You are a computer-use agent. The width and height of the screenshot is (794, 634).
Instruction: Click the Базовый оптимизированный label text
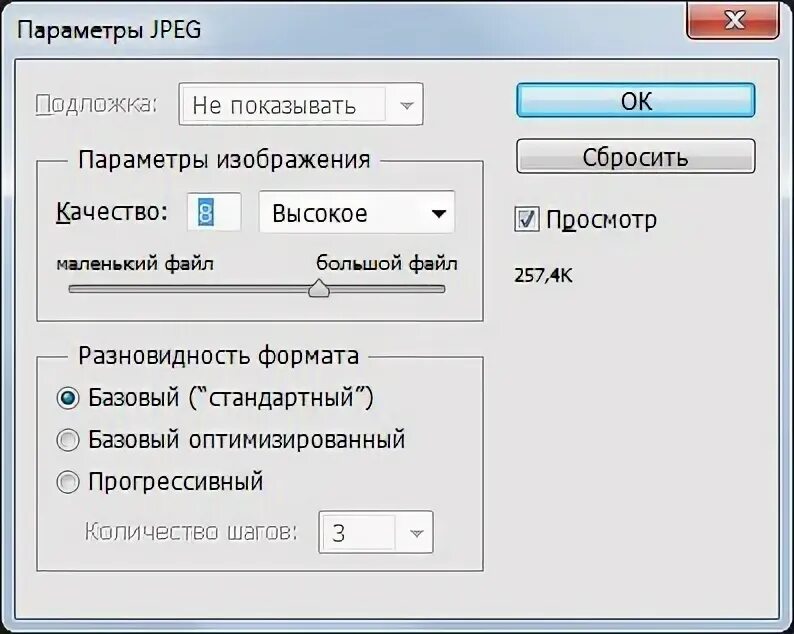[x=247, y=440]
